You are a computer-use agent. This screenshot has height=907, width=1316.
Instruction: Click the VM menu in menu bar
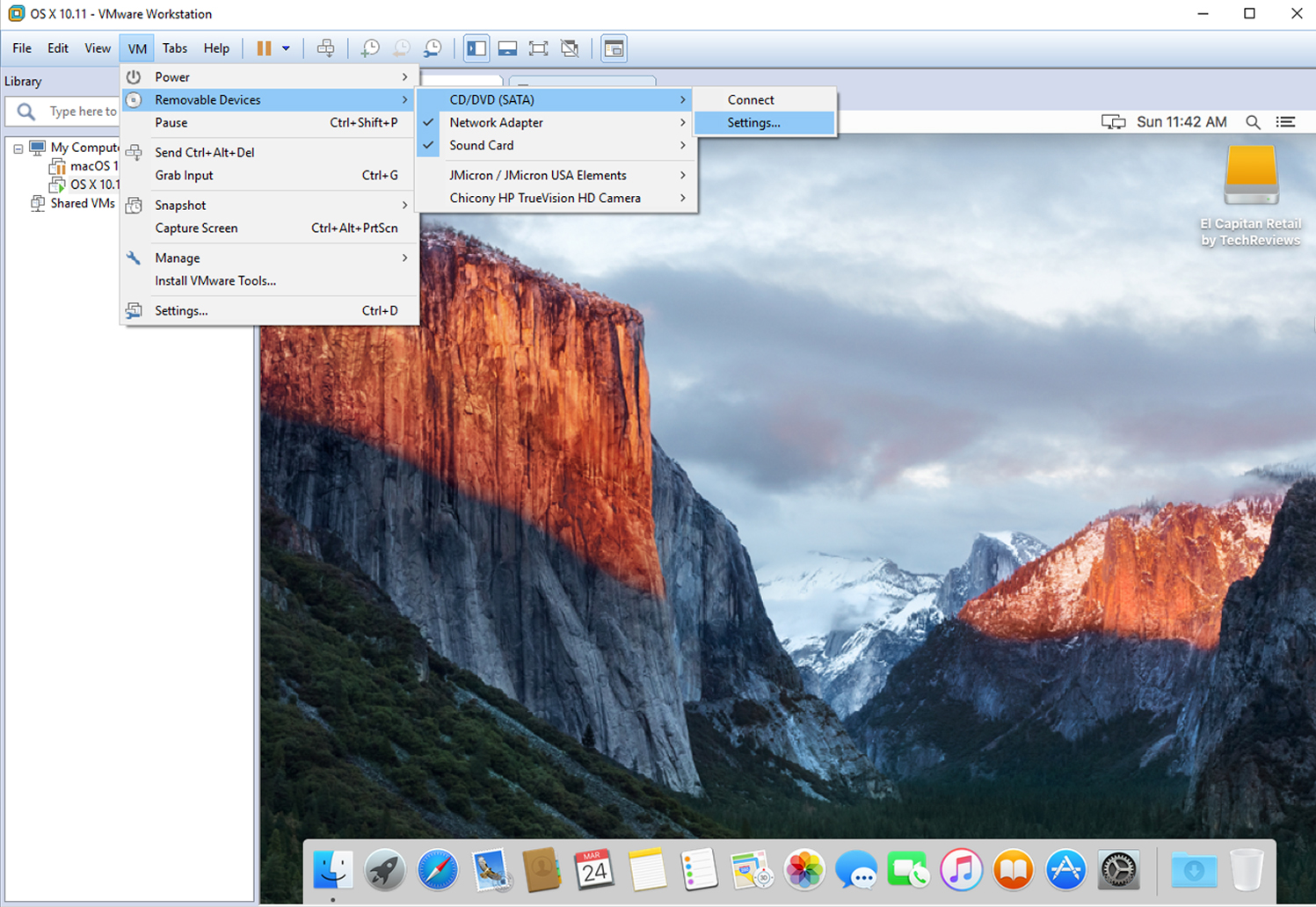pos(137,48)
